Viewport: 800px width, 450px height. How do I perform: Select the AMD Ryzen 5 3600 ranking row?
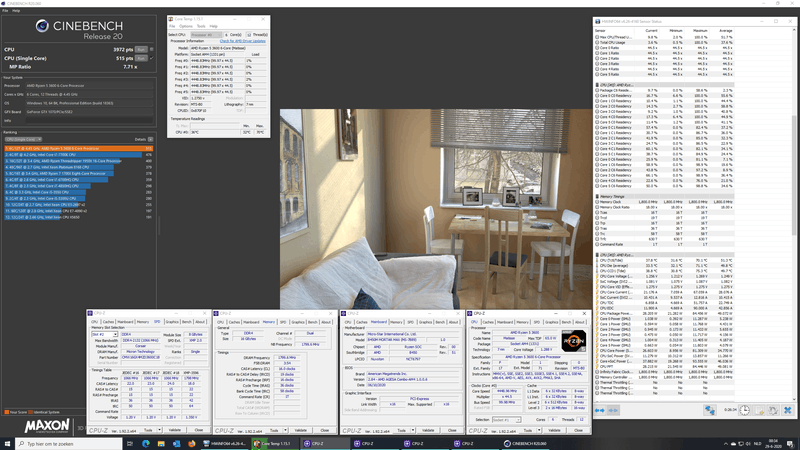[x=79, y=148]
